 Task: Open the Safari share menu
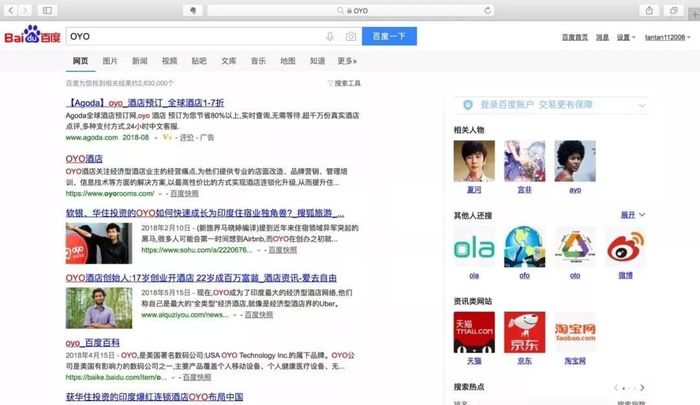click(649, 10)
